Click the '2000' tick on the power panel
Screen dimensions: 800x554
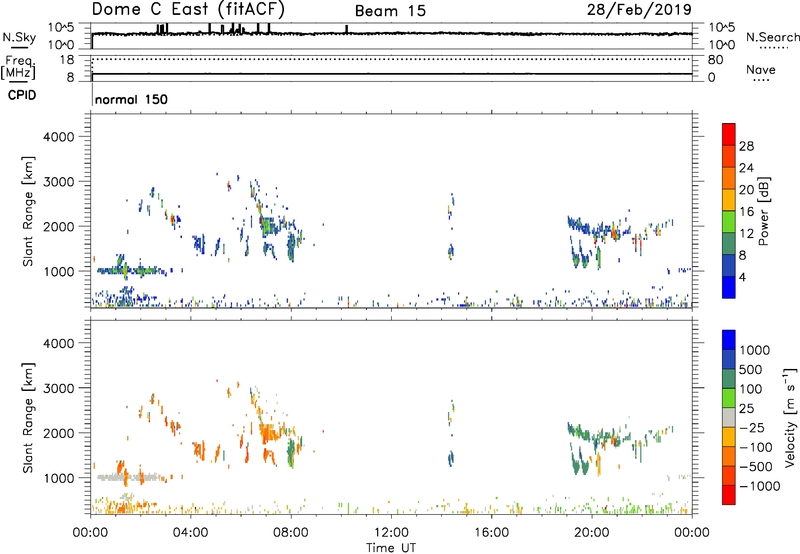58,226
